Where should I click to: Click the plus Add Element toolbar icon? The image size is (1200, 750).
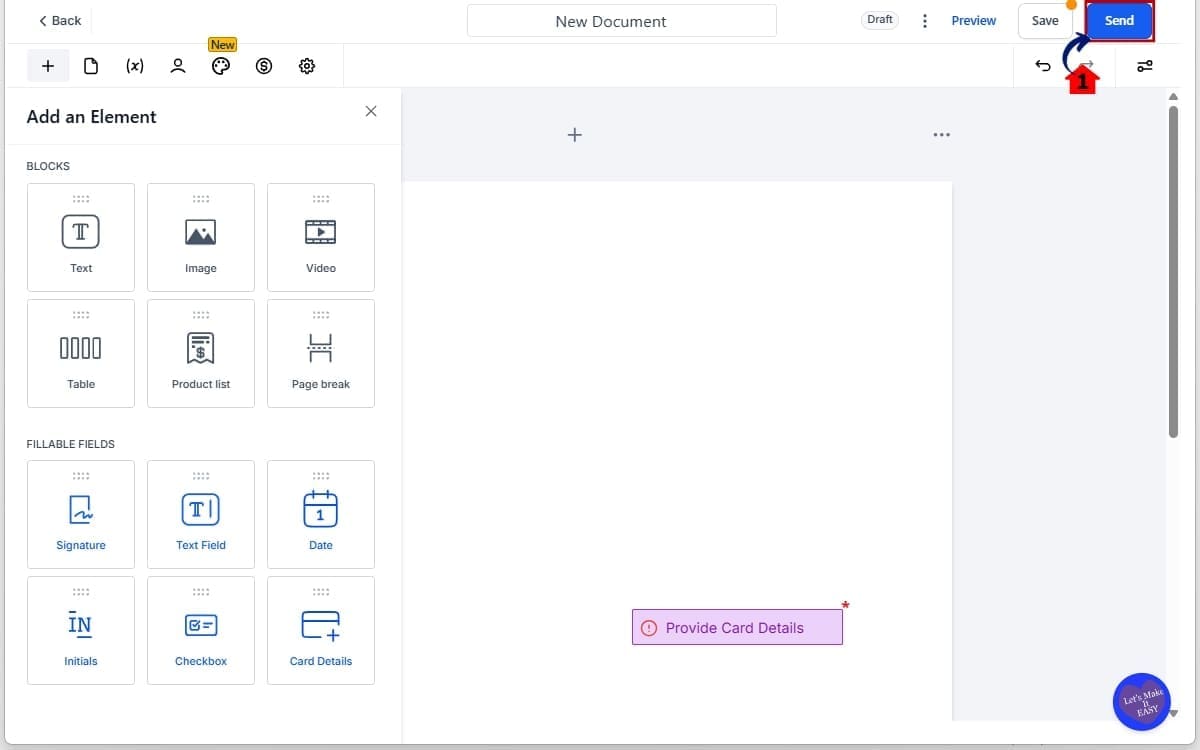[x=48, y=66]
